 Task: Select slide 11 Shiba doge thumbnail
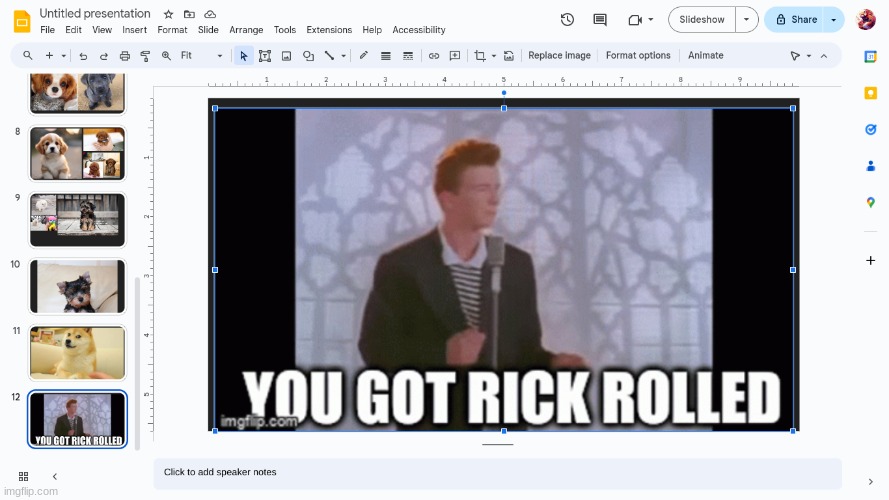tap(78, 353)
